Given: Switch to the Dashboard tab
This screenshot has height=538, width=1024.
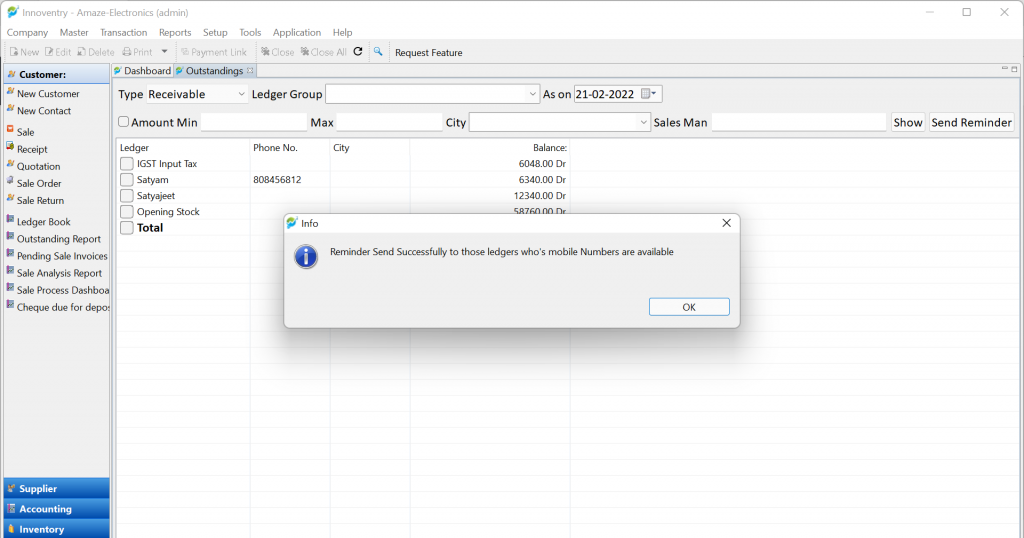Looking at the screenshot, I should 142,71.
